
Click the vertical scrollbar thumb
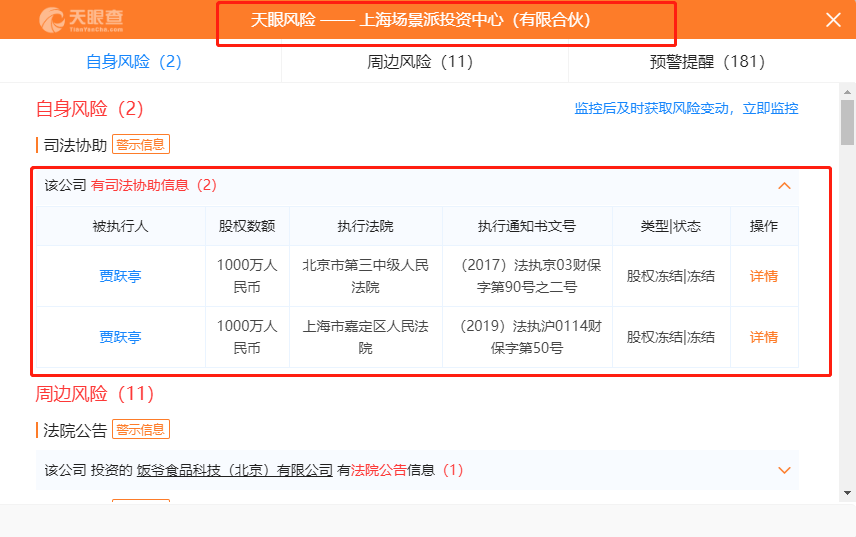[847, 122]
